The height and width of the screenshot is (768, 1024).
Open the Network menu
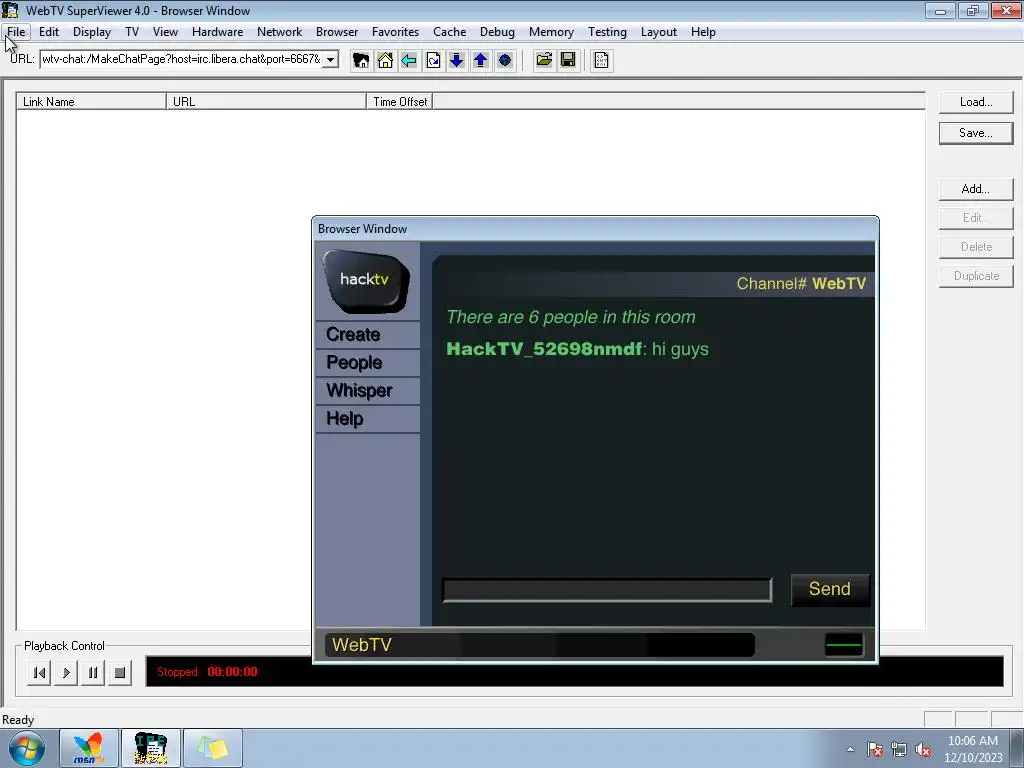tap(280, 32)
